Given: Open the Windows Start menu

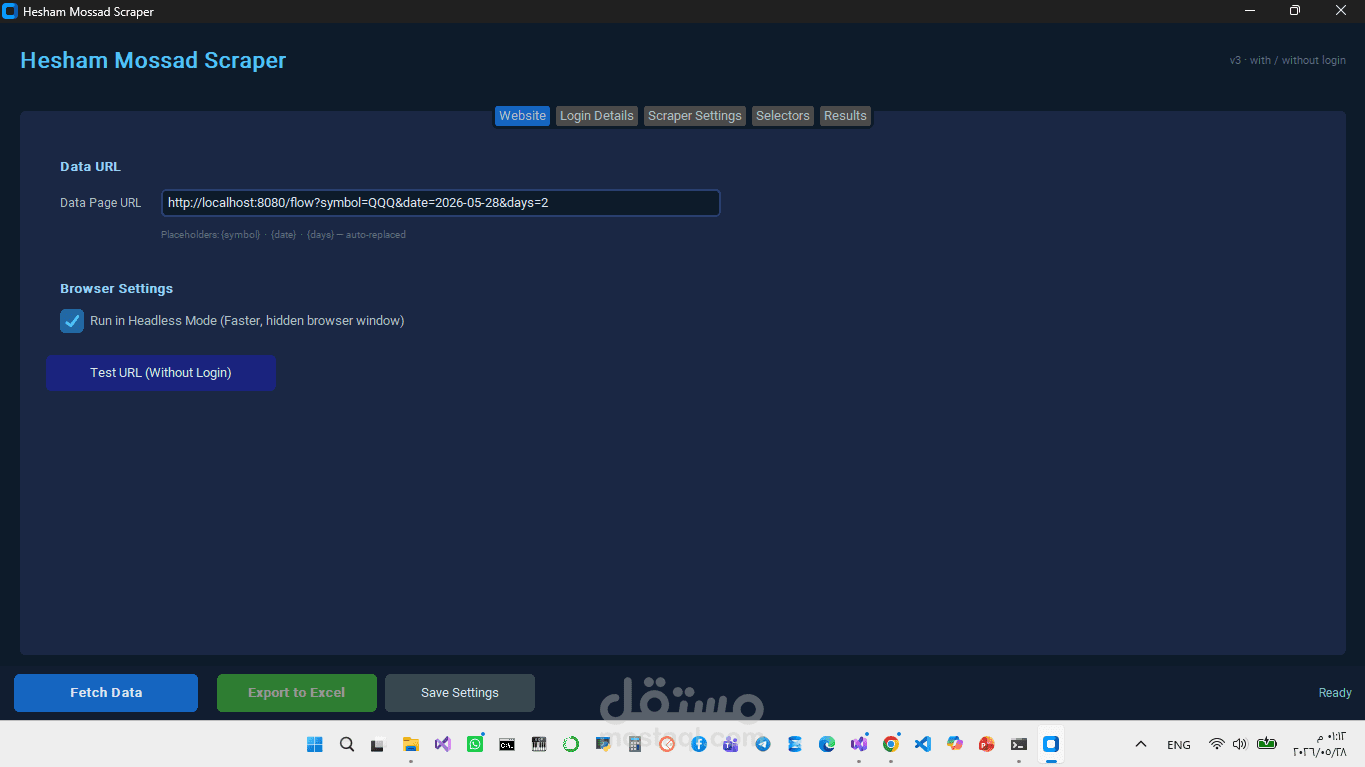Looking at the screenshot, I should (x=315, y=744).
